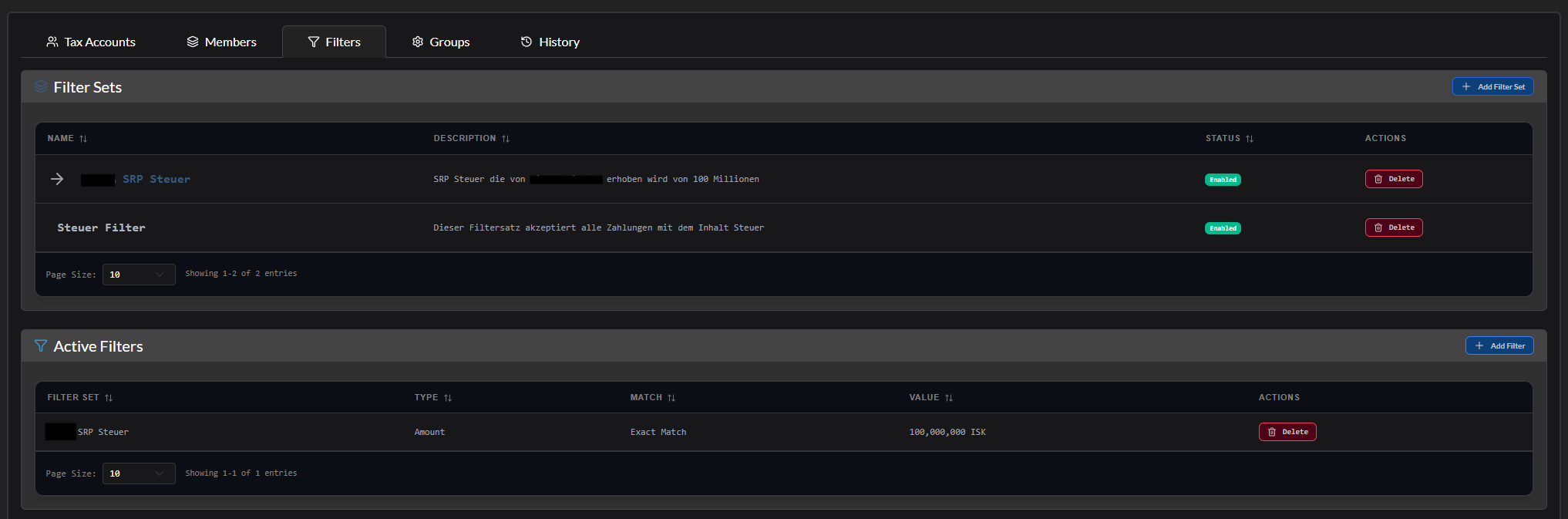Open Filter Sets page size dropdown
This screenshot has height=519, width=1568.
click(x=139, y=275)
